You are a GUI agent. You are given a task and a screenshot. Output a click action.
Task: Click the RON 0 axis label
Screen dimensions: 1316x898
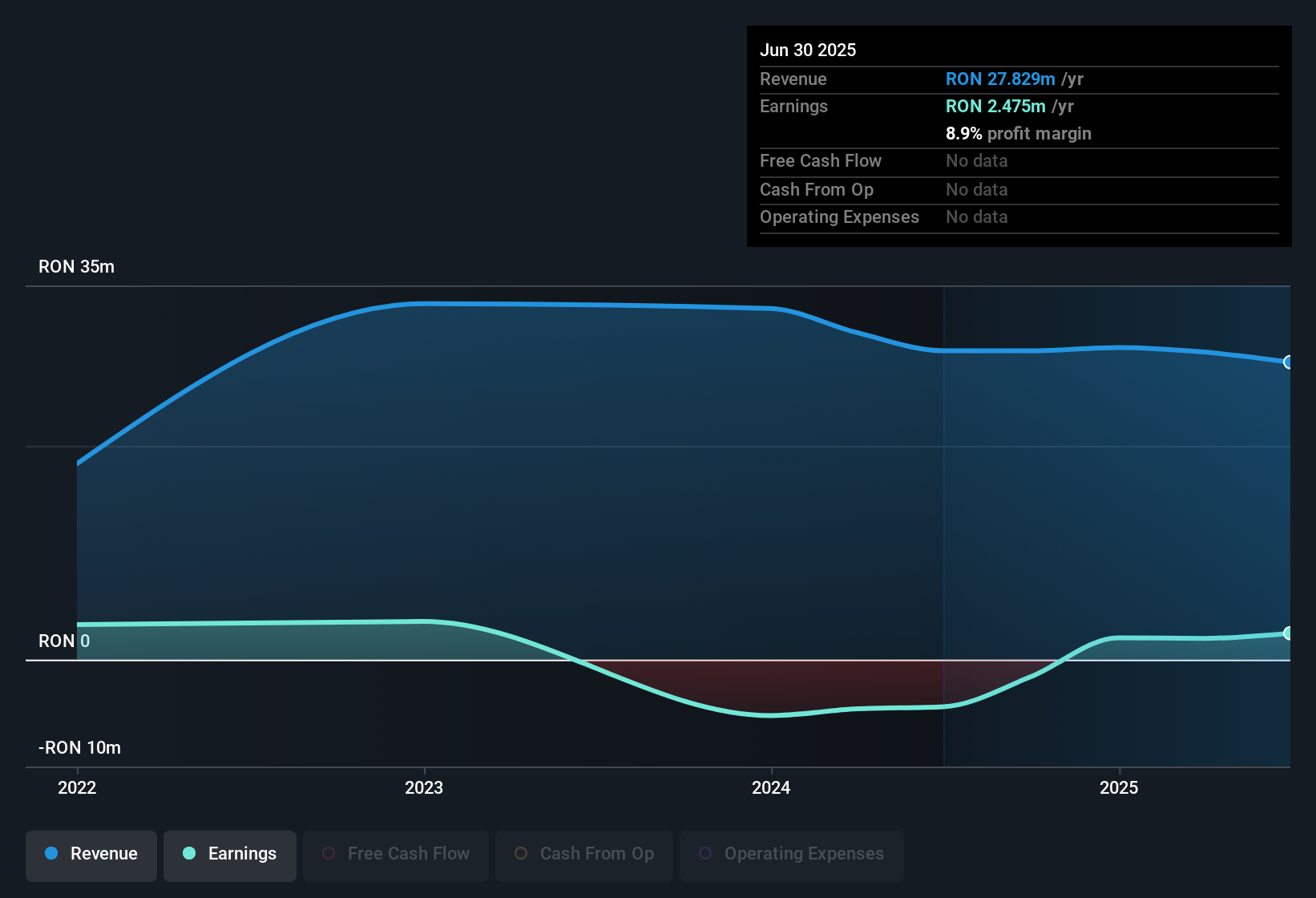64,641
